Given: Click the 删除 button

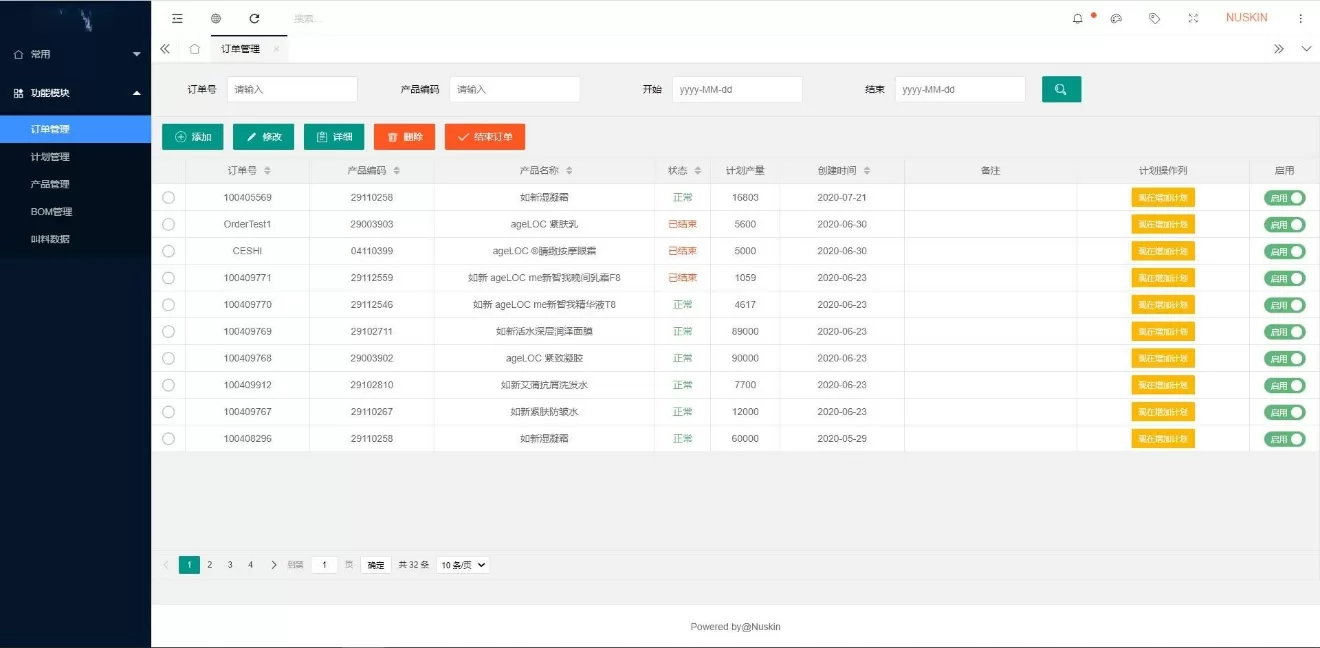Looking at the screenshot, I should tap(404, 137).
